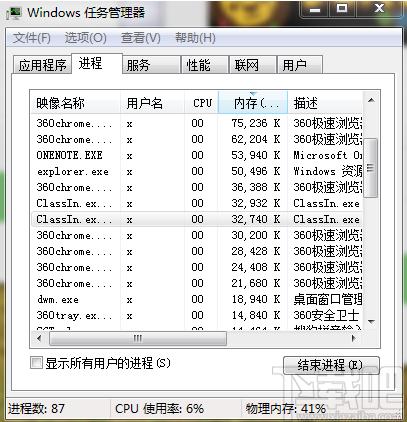This screenshot has width=407, height=422.
Task: Sort by 用户名 column header
Action: pyautogui.click(x=152, y=103)
